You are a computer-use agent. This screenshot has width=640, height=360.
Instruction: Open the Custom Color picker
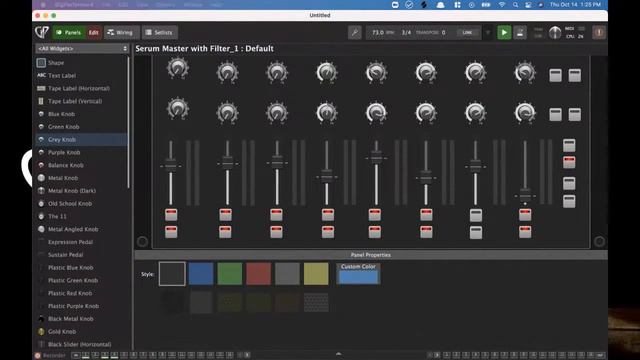(358, 273)
